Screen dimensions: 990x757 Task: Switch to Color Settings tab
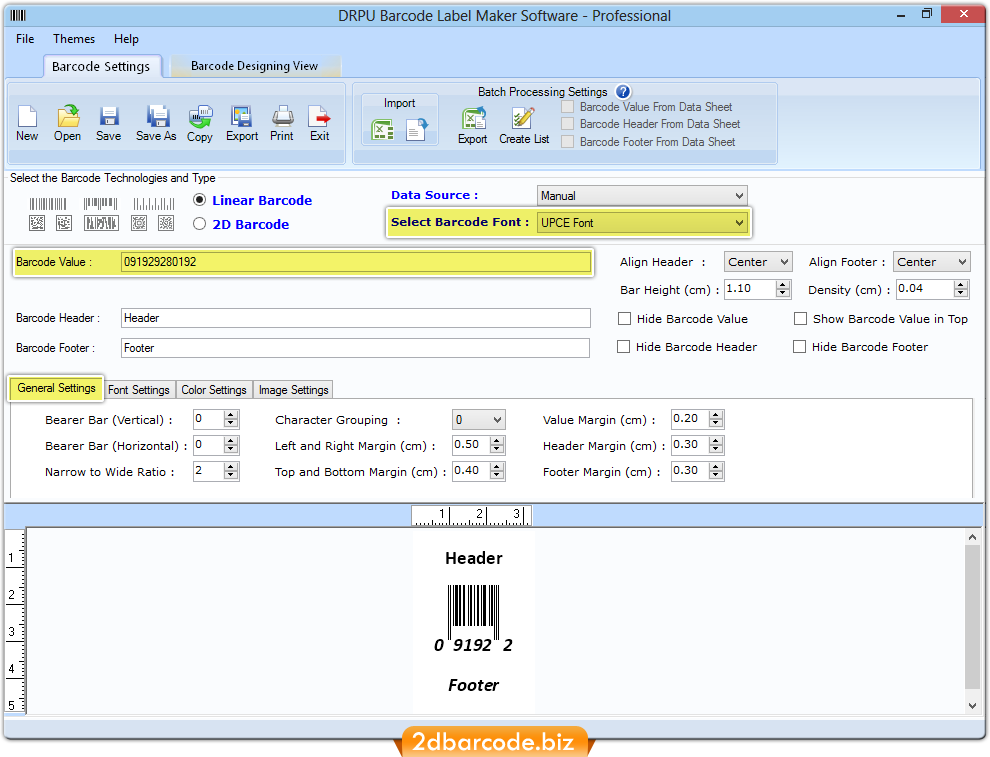214,390
